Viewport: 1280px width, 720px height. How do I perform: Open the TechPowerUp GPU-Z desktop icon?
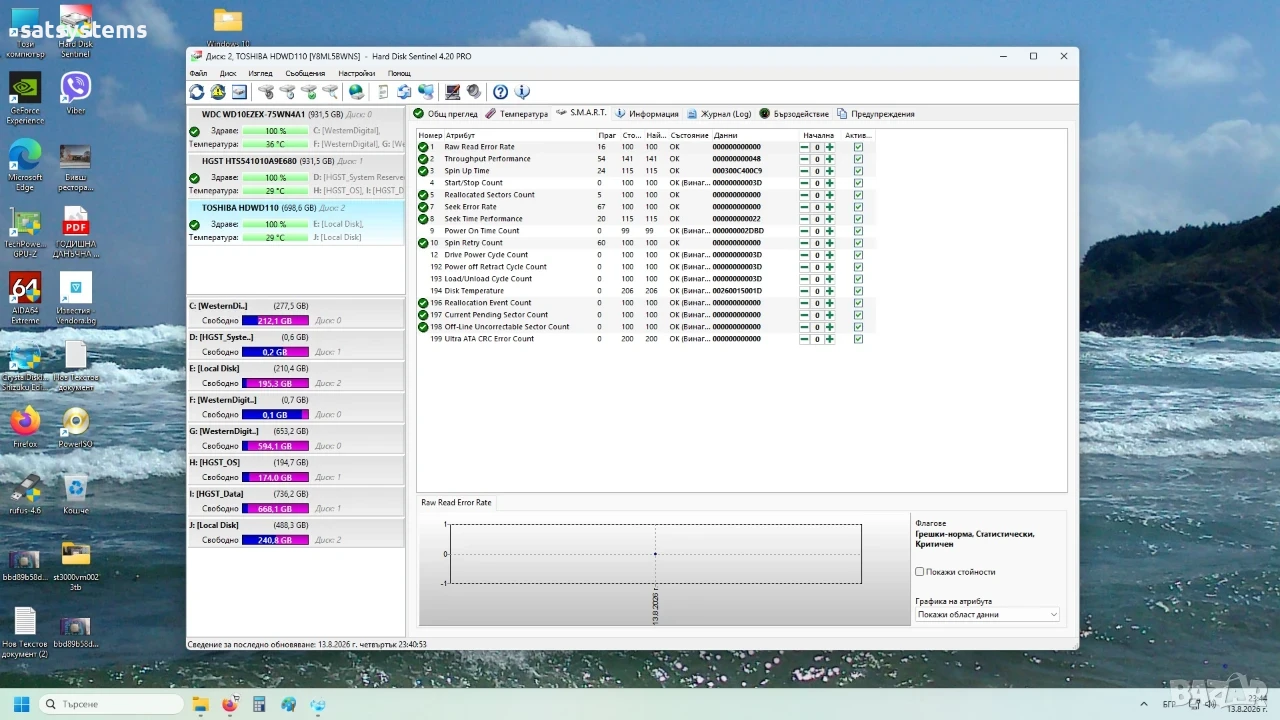25,232
